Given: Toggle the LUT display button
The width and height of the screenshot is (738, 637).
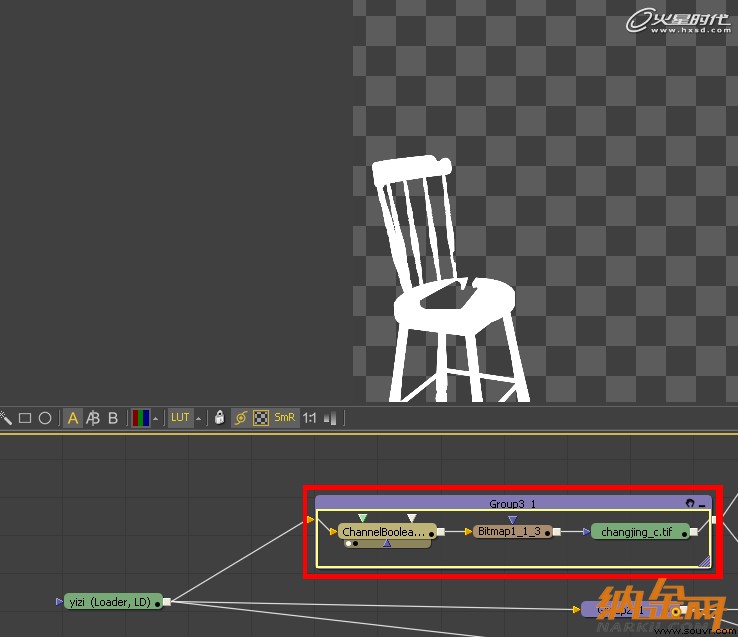Looking at the screenshot, I should coord(180,418).
